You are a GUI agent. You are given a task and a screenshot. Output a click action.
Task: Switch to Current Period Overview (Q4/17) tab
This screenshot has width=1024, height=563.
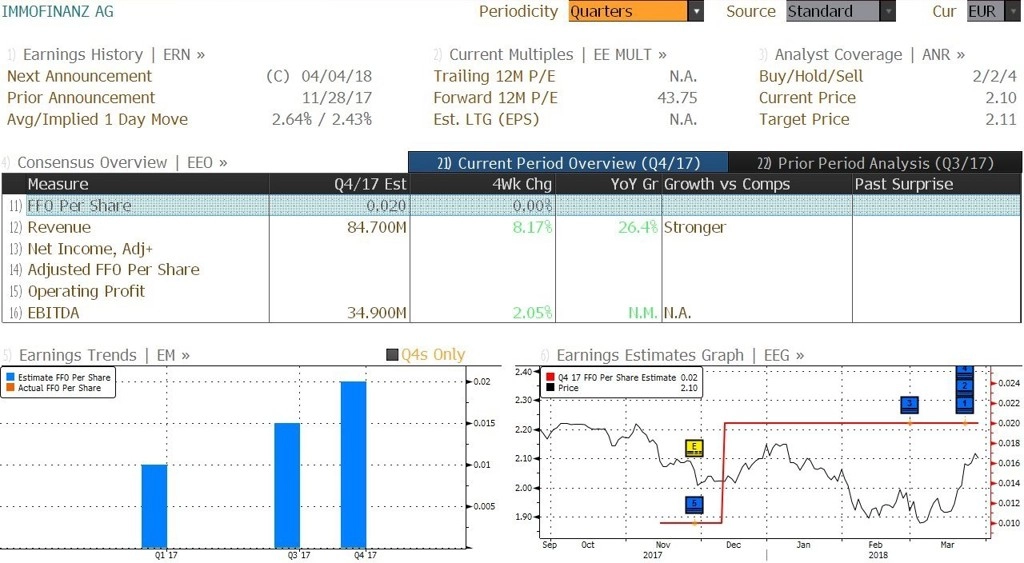tap(568, 163)
